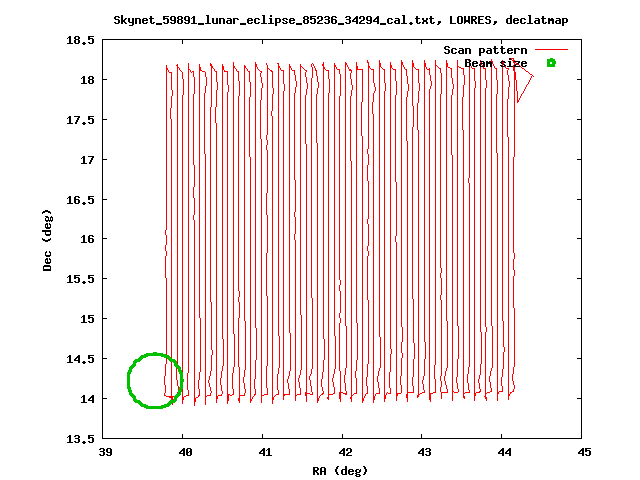The image size is (640, 480).
Task: Click the 'Beam size' legend label
Action: 496,63
